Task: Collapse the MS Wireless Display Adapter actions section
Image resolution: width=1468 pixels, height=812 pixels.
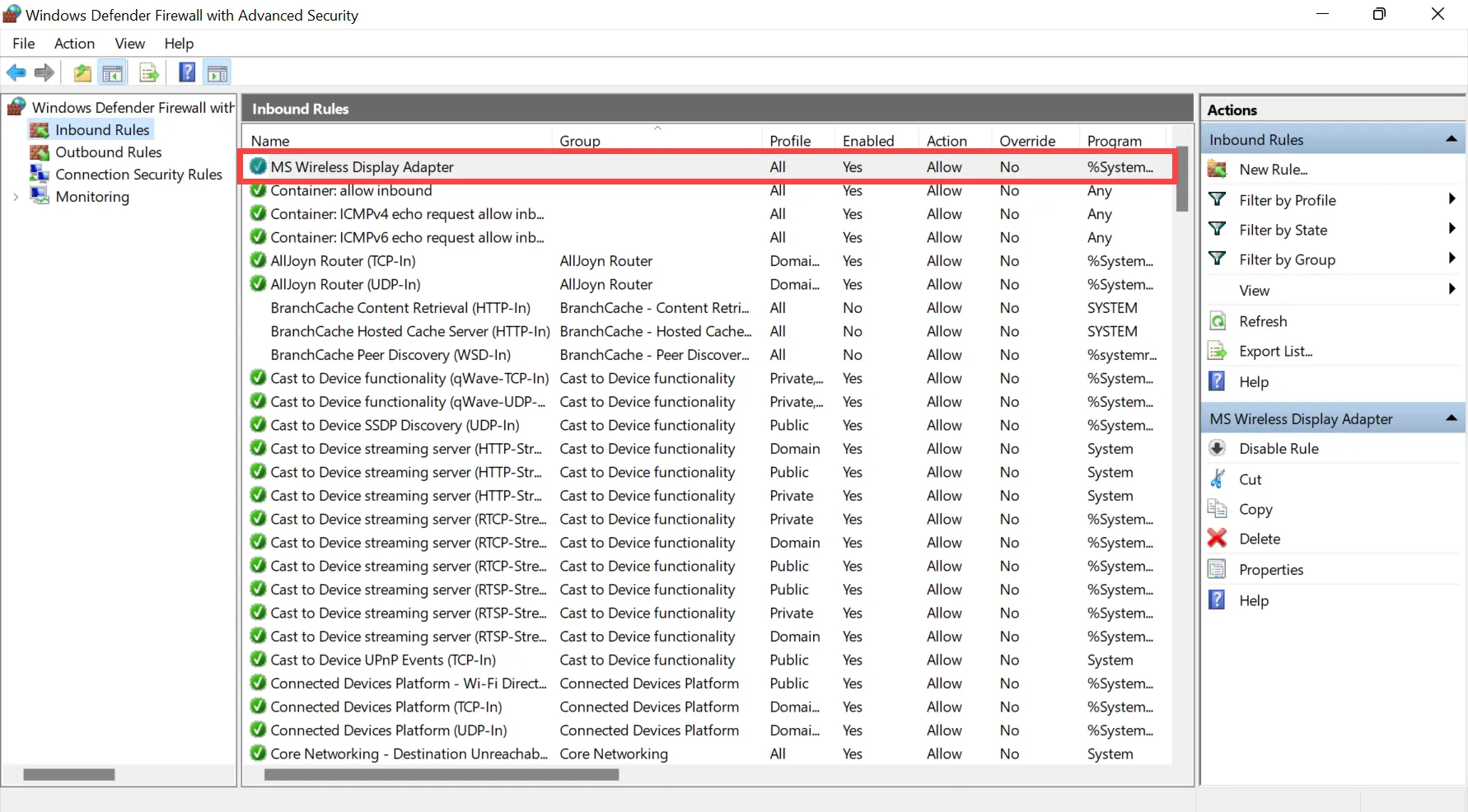Action: (x=1452, y=418)
